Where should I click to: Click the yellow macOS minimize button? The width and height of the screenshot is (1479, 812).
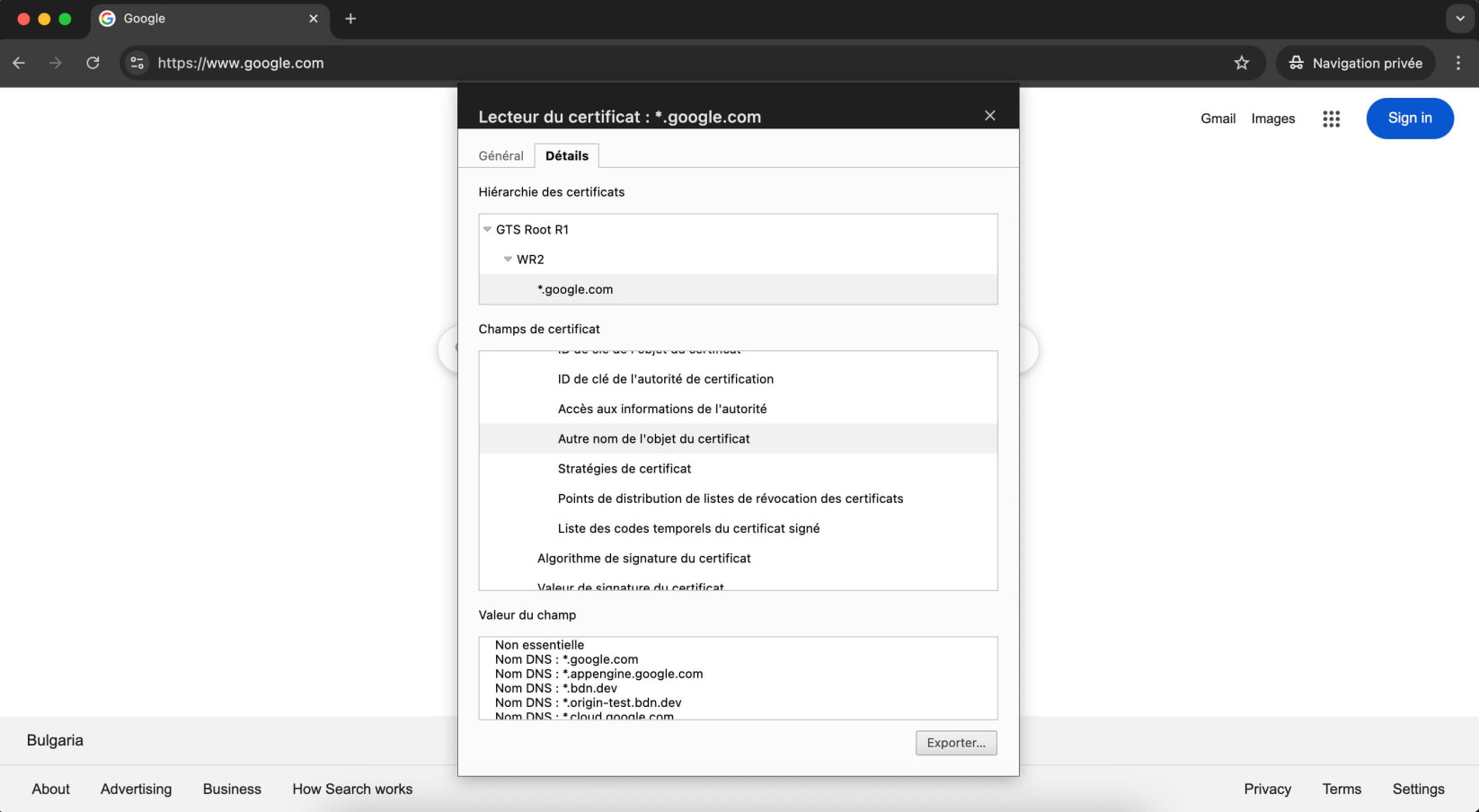point(44,19)
